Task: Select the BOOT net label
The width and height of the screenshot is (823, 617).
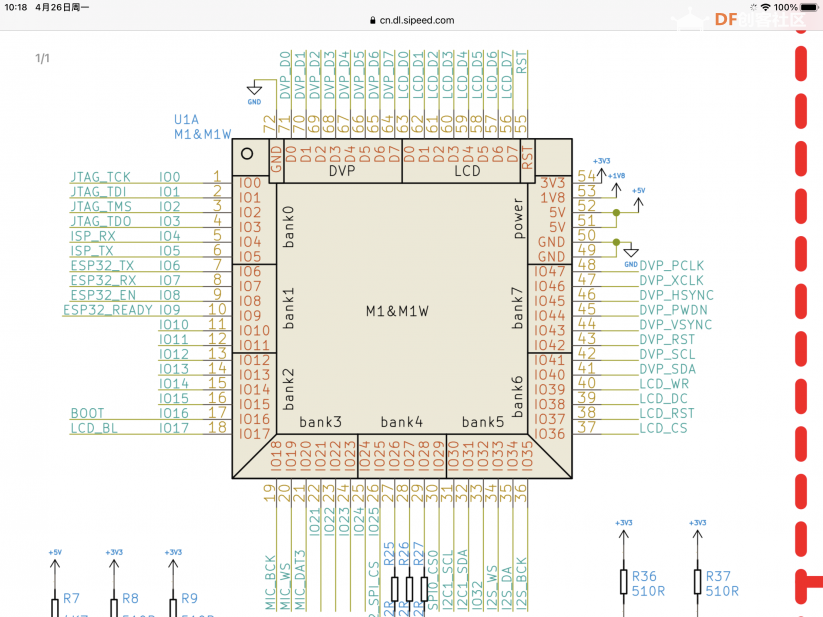Action: tap(88, 413)
